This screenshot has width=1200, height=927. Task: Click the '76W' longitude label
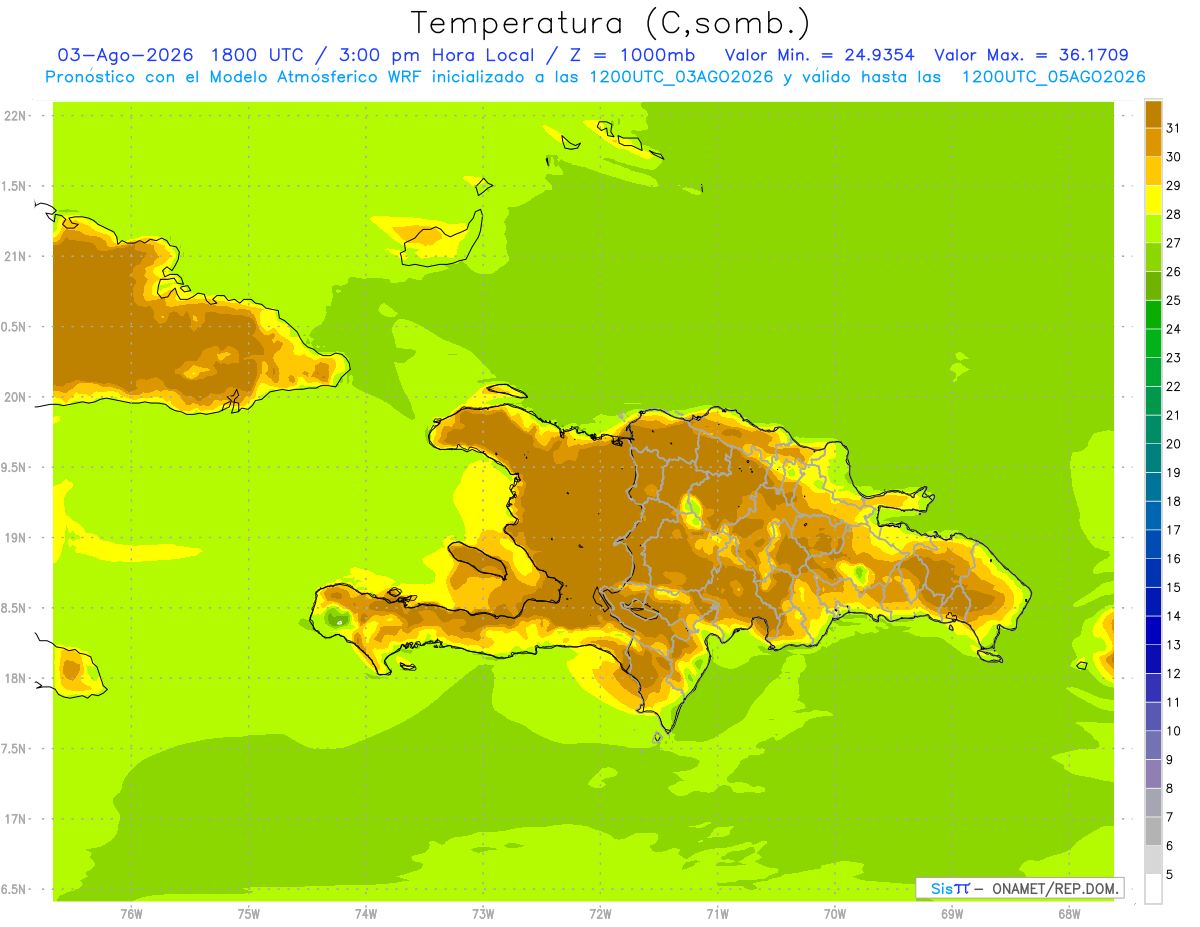tap(131, 914)
